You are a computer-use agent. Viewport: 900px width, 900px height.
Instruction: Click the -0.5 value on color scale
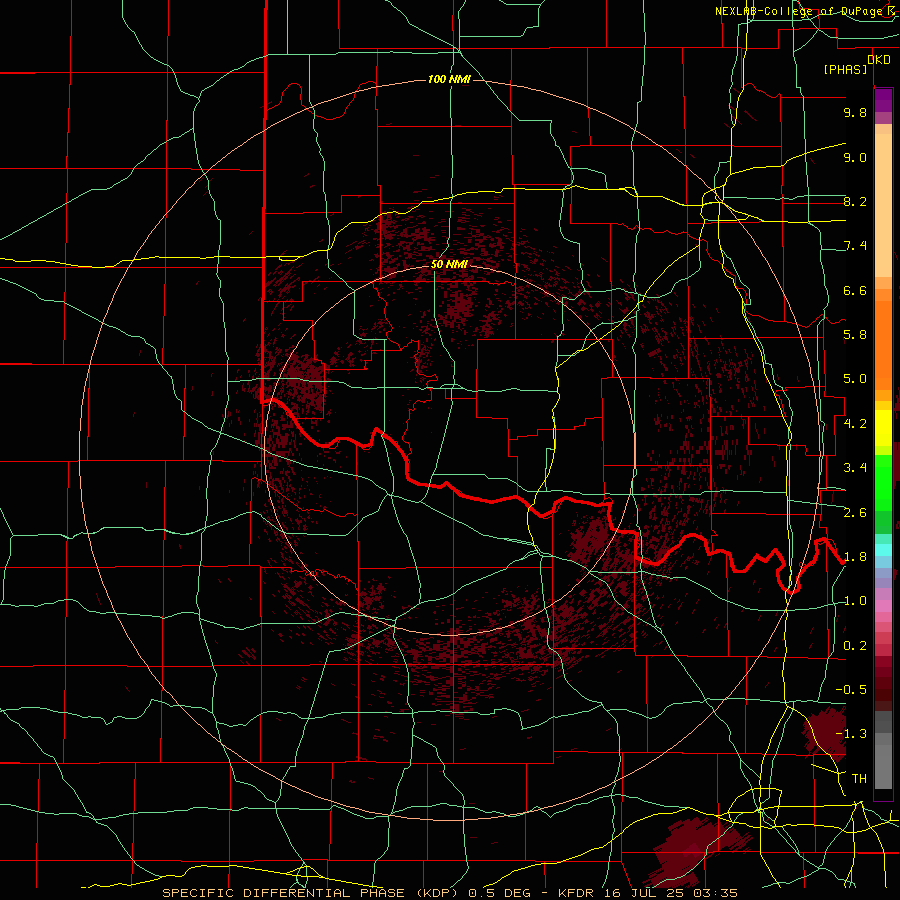point(851,690)
